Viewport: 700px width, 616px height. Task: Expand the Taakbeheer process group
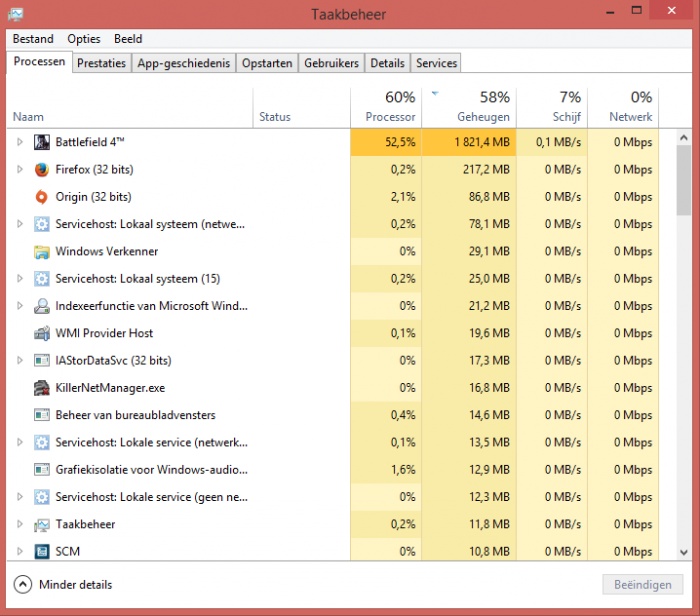[x=20, y=524]
